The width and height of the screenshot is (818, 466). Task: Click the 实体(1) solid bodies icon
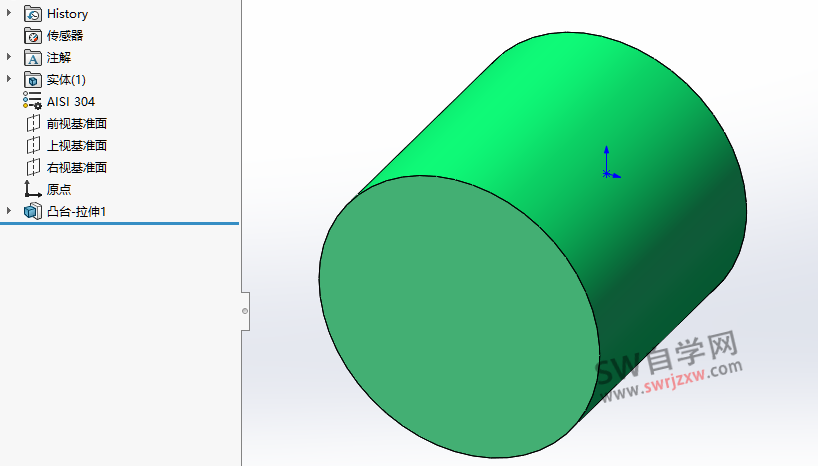[x=33, y=80]
